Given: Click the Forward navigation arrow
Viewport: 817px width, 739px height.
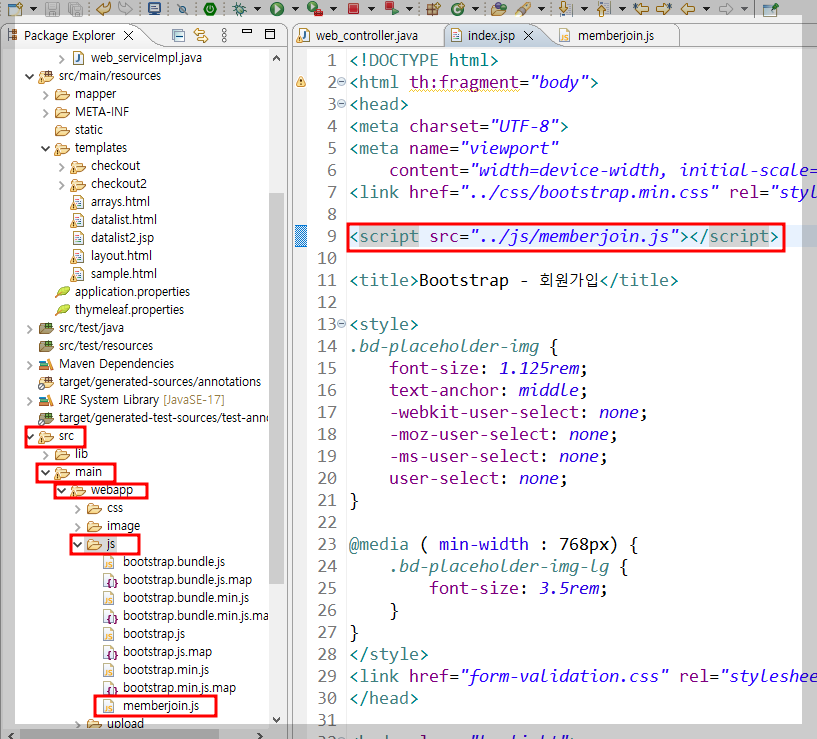Looking at the screenshot, I should click(726, 8).
